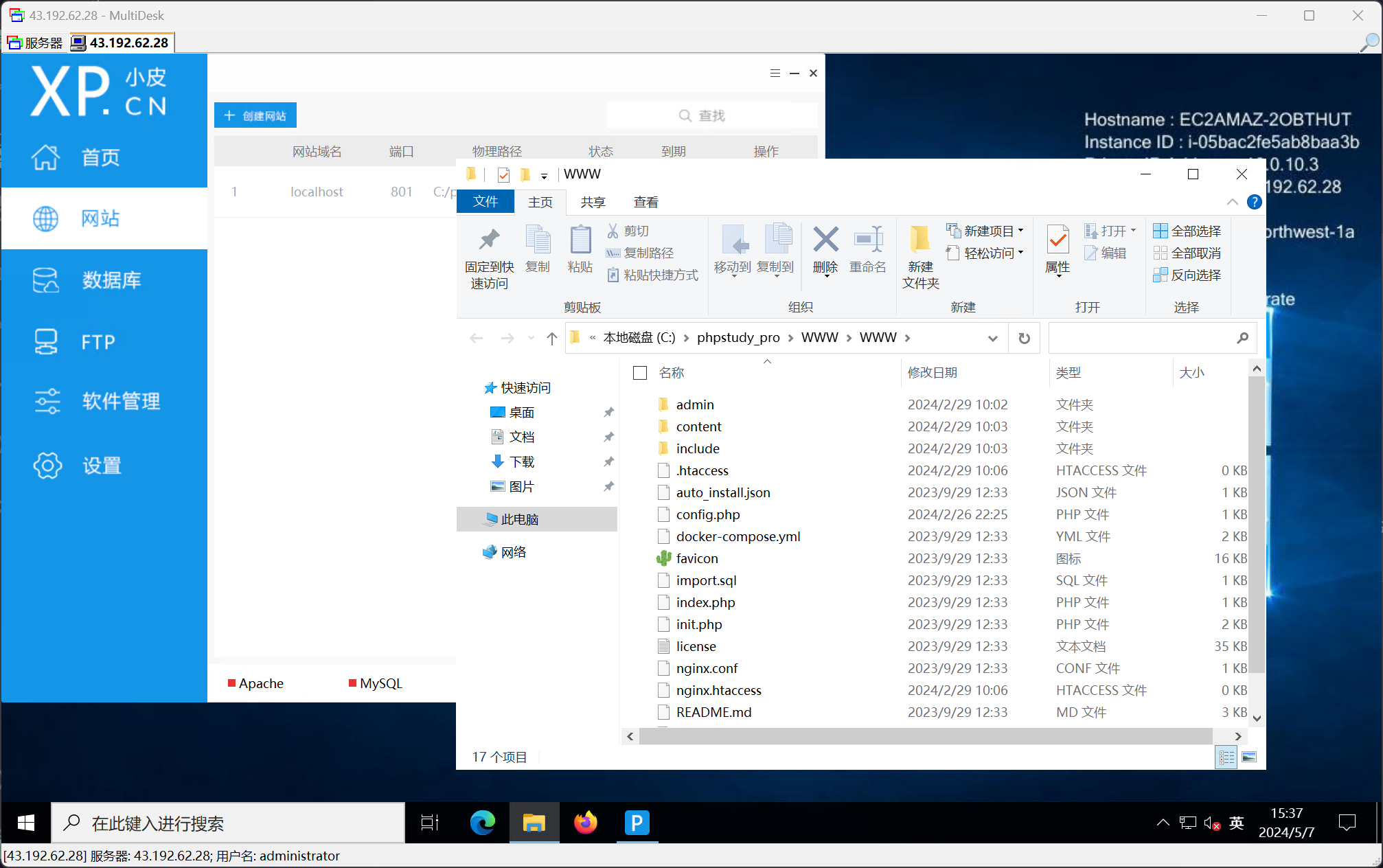Click 全部选择 in ribbon
The image size is (1383, 868).
coord(1187,231)
